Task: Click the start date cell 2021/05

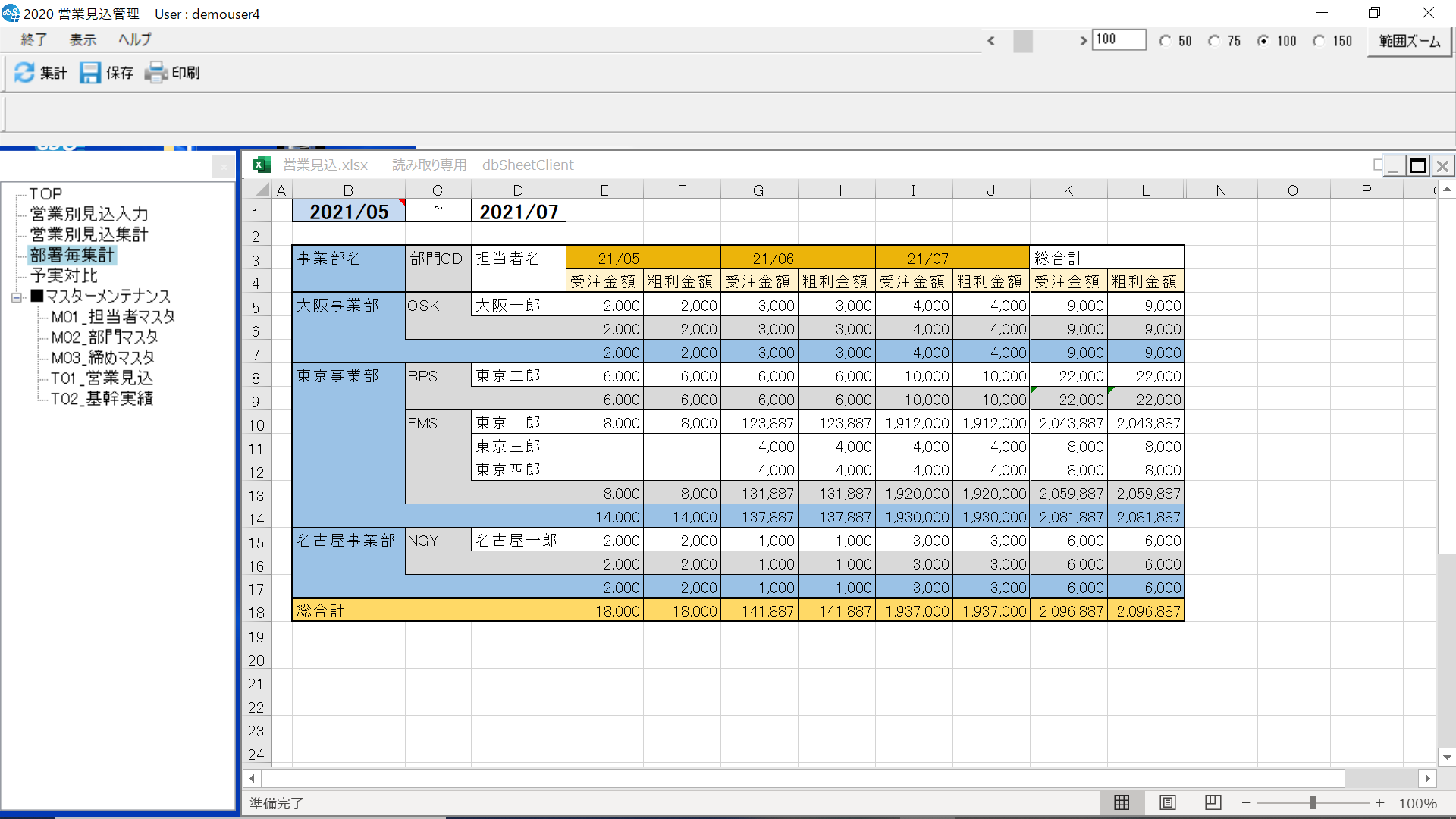Action: (x=349, y=212)
